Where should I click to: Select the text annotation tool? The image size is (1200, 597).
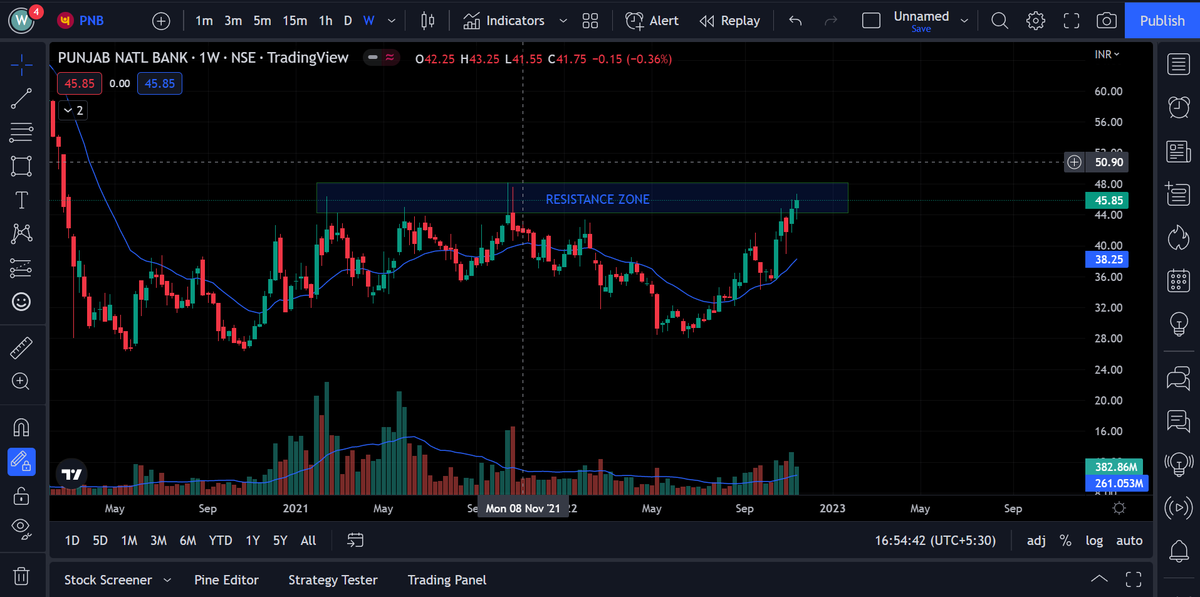tap(21, 200)
